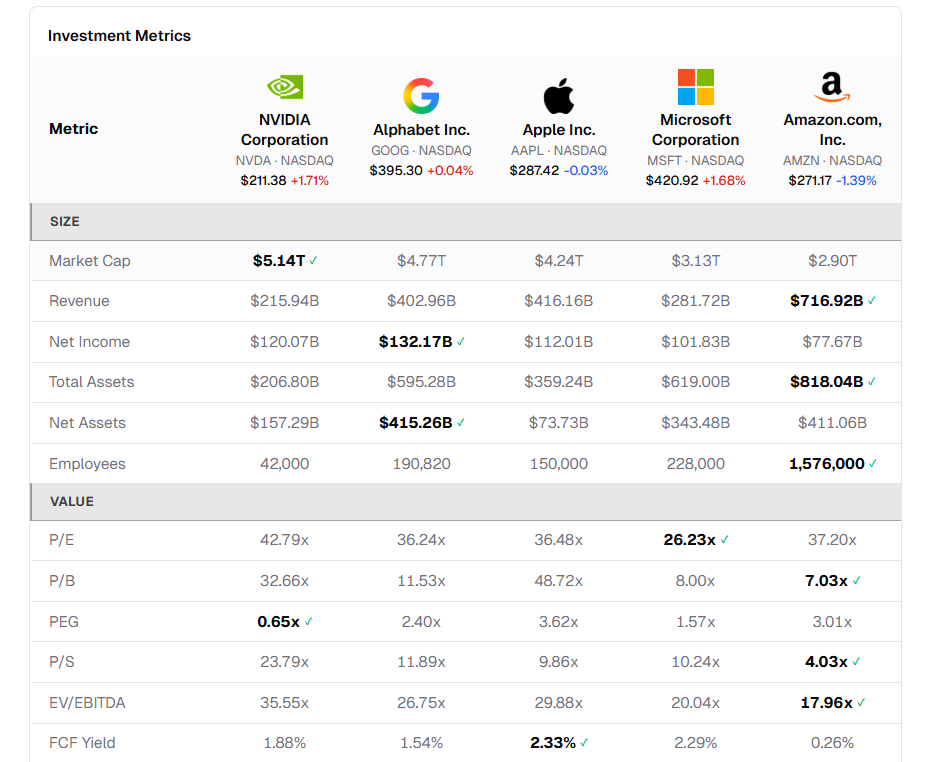
Task: Click the 0.26% FCF Yield cell
Action: (832, 742)
